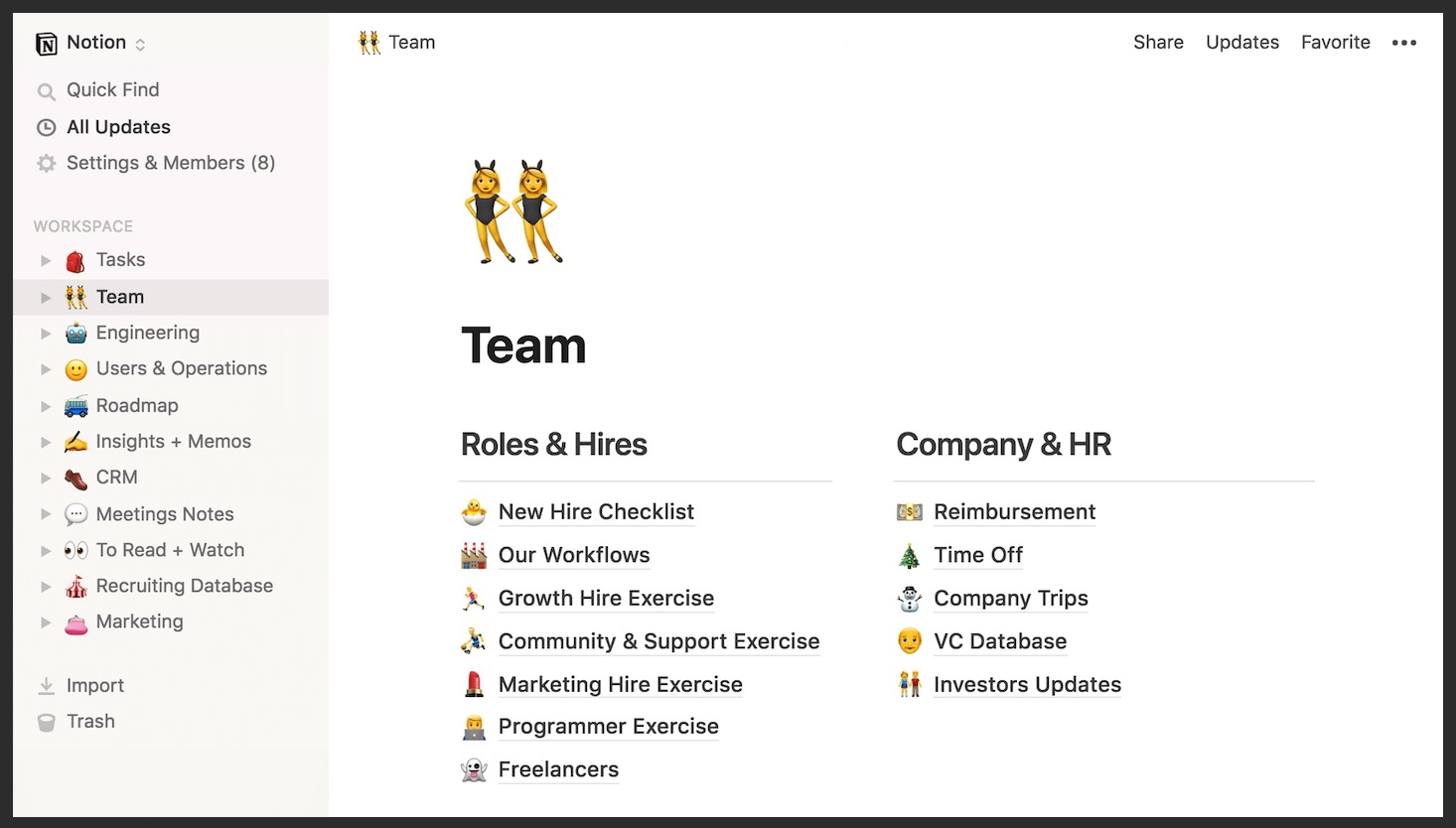Expand the Engineering page disclosure triangle
The height and width of the screenshot is (828, 1456).
click(46, 334)
